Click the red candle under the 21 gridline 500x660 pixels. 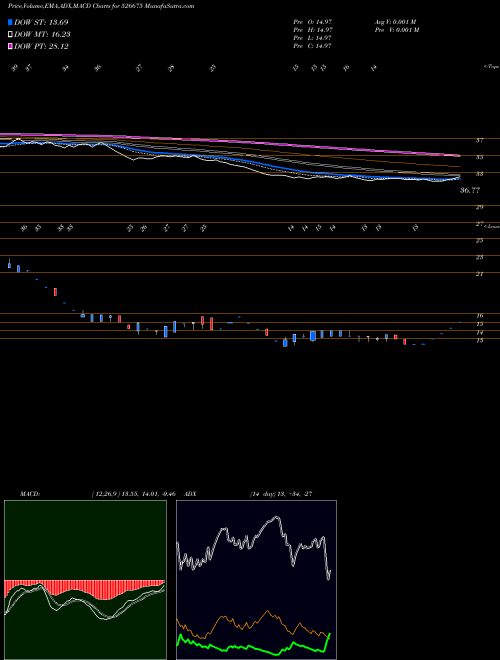click(55, 292)
